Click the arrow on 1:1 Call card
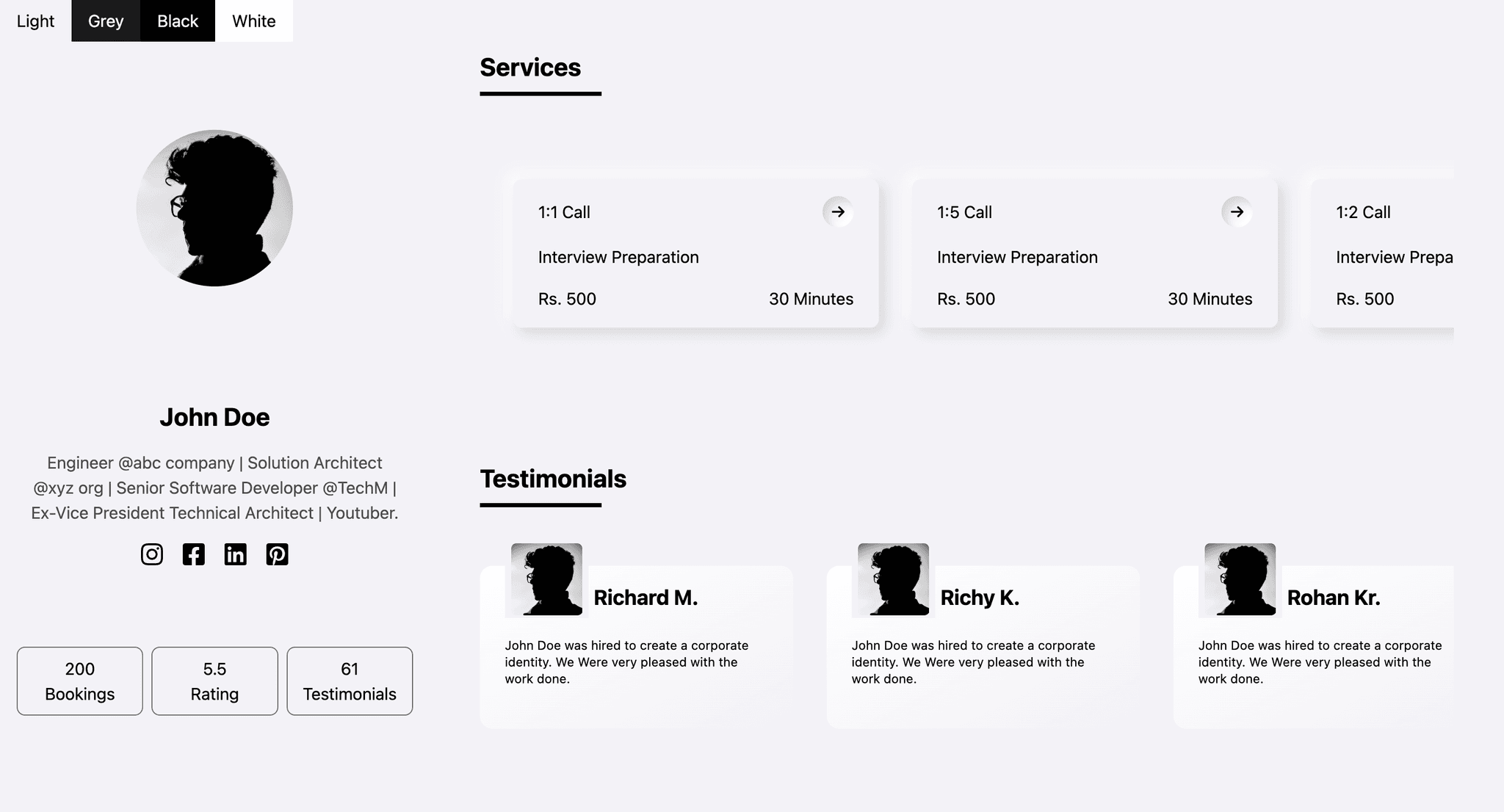The height and width of the screenshot is (812, 1504). [838, 212]
